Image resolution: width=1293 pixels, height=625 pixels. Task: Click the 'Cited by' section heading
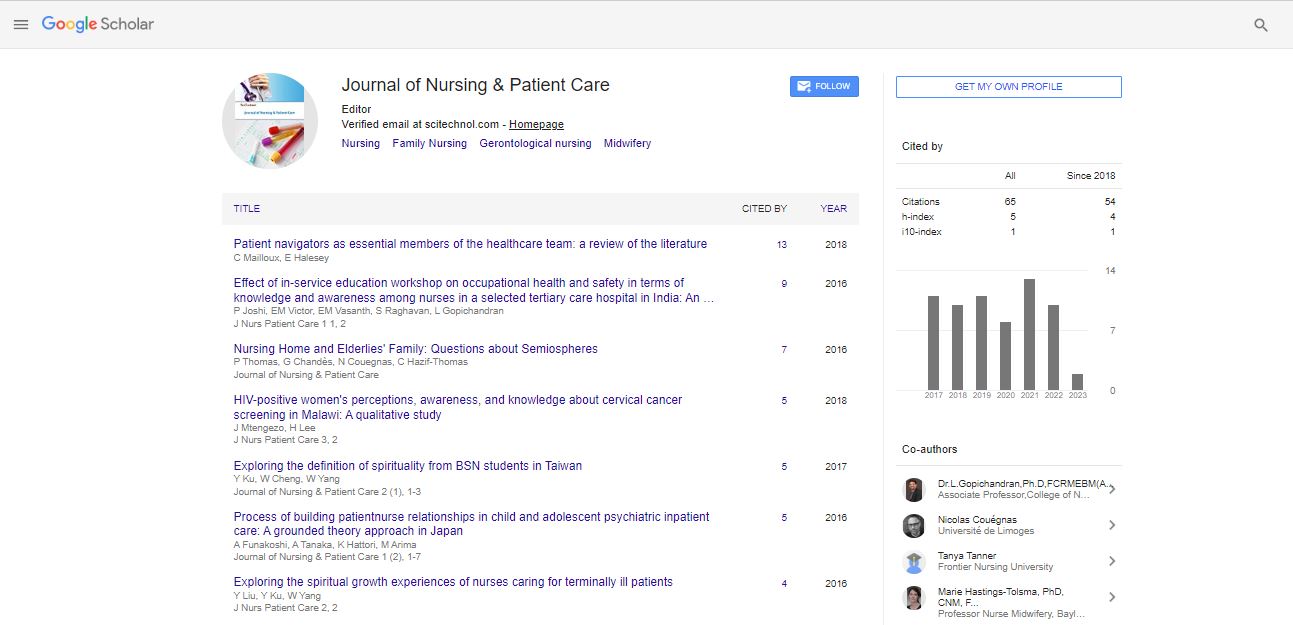tap(922, 147)
